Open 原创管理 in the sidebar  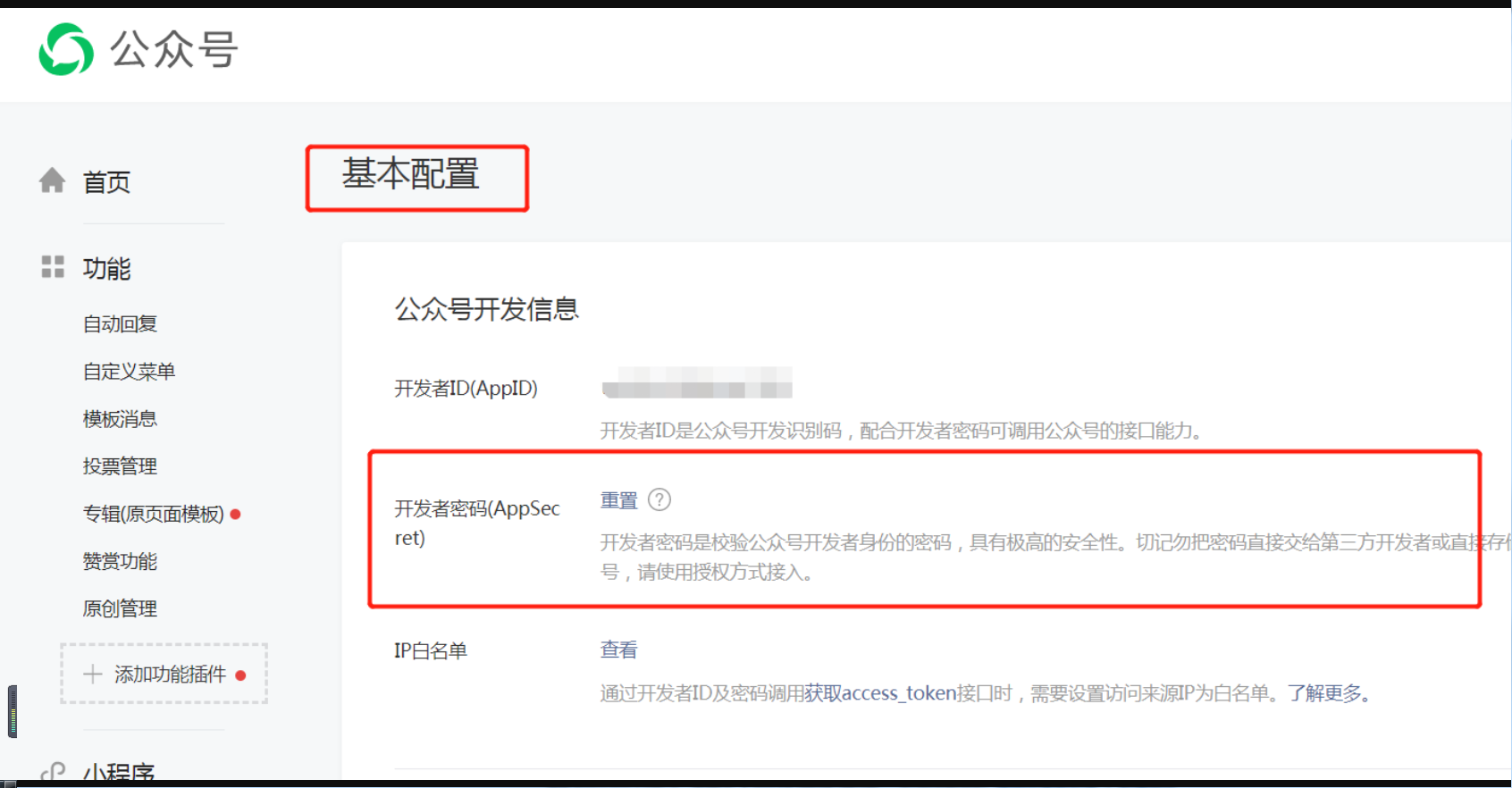tap(120, 608)
